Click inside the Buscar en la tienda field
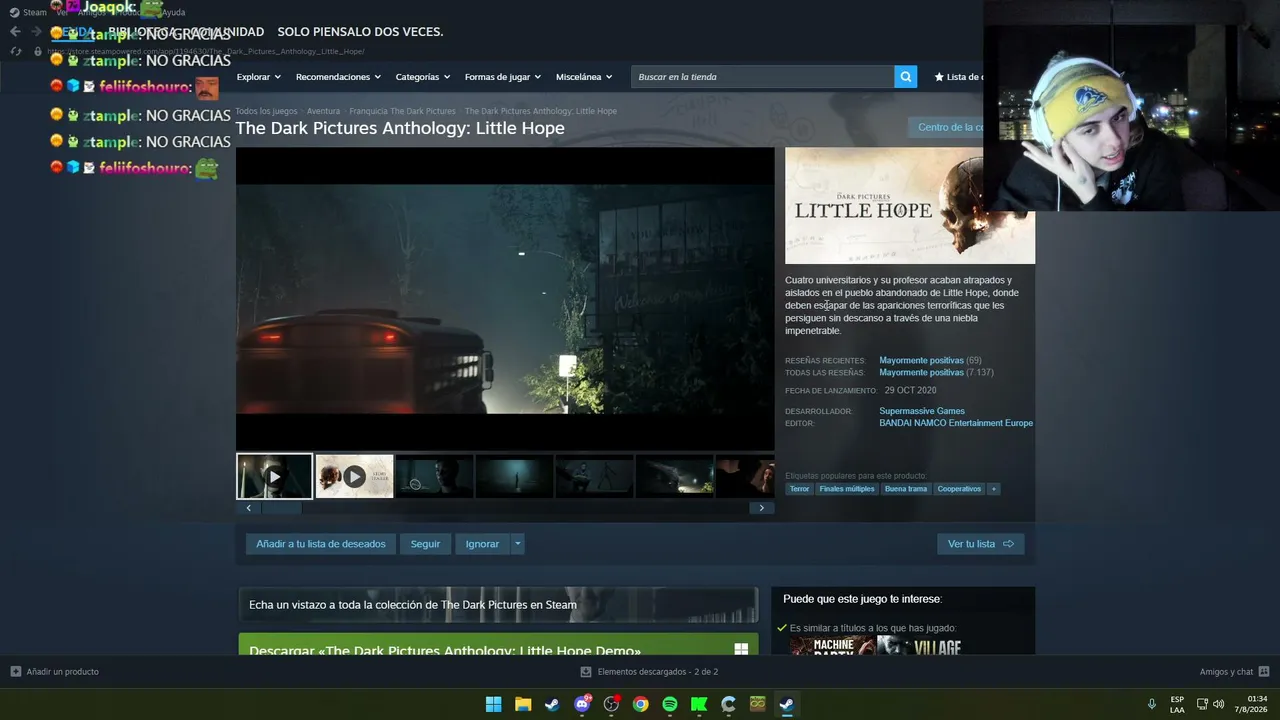The height and width of the screenshot is (720, 1280). [762, 77]
